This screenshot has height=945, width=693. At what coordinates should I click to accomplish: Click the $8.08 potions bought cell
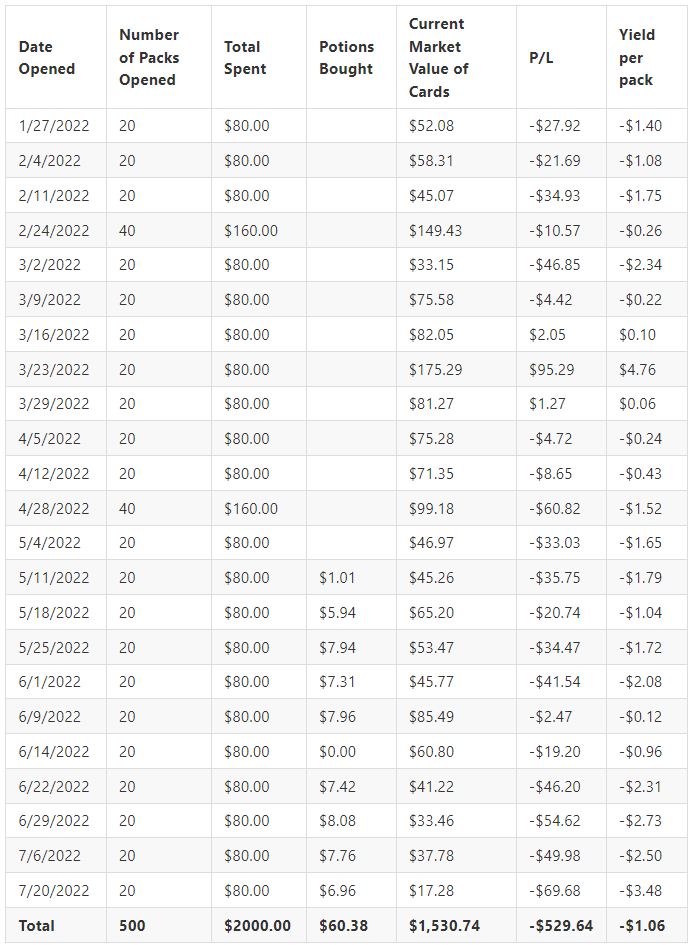pos(351,821)
